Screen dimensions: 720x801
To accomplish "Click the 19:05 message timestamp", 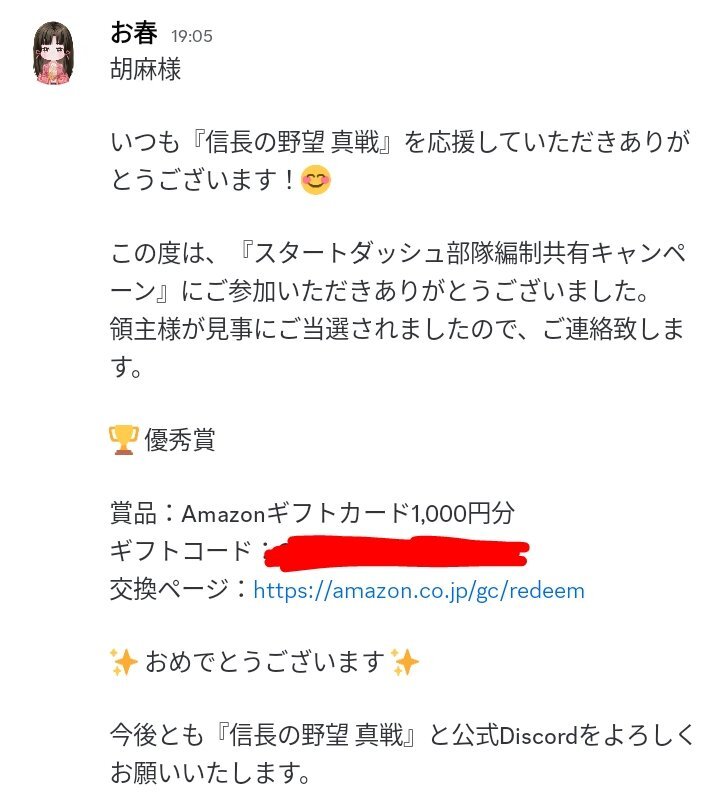I will [192, 36].
